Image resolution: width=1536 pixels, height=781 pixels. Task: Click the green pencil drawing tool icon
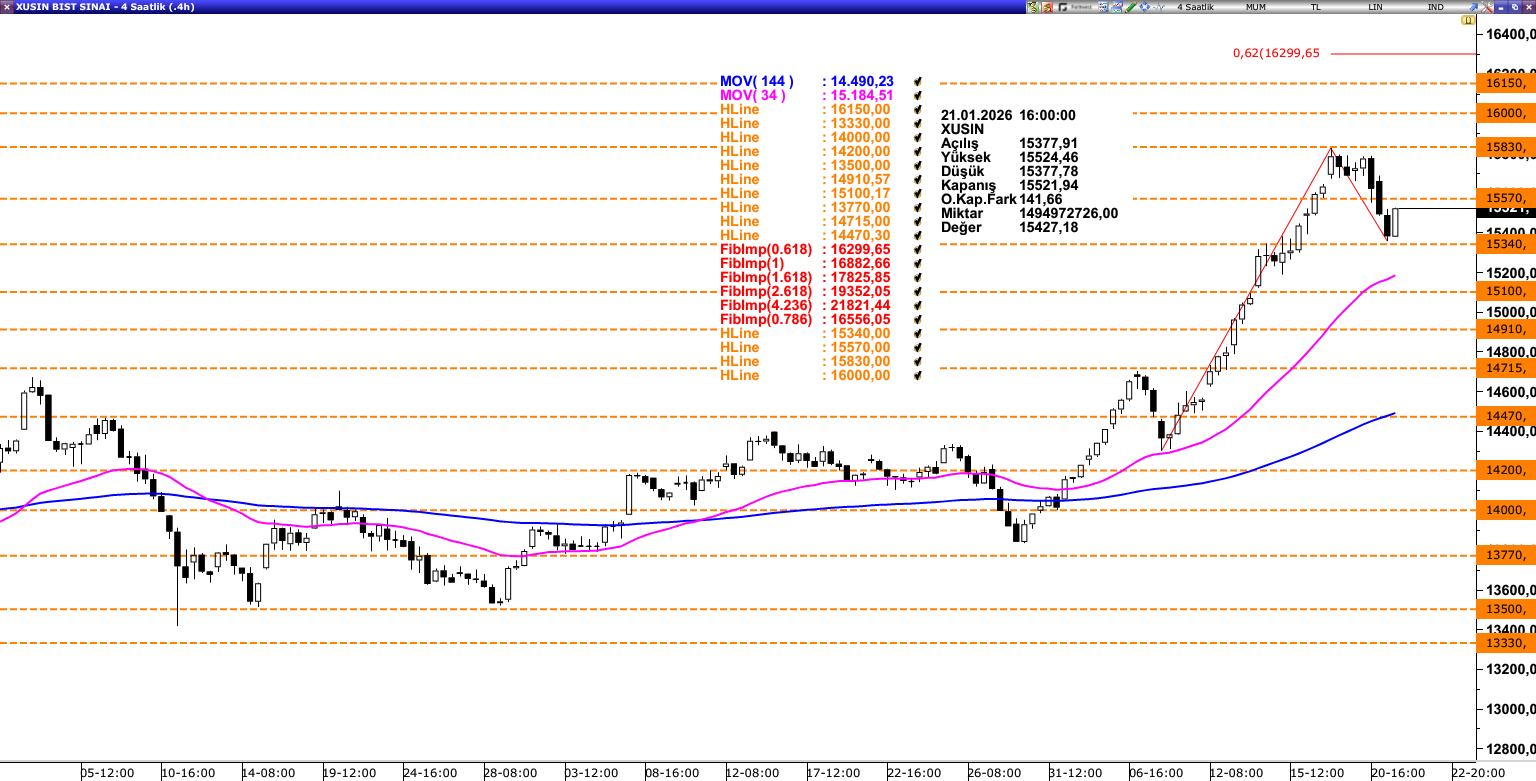1130,7
